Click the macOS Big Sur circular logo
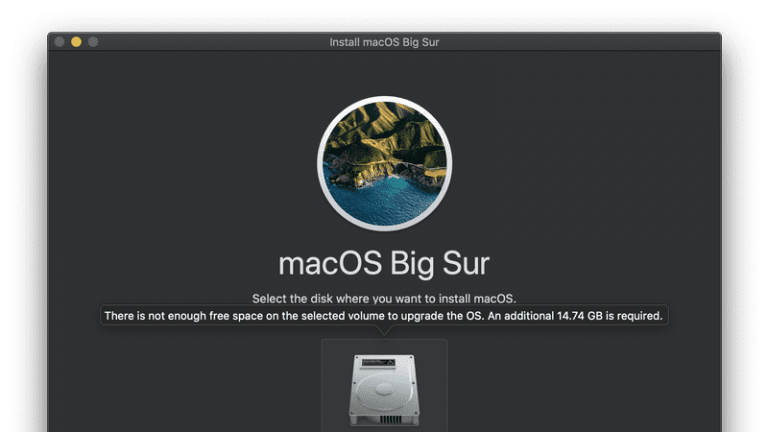Viewport: 768px width, 432px height. coord(384,164)
